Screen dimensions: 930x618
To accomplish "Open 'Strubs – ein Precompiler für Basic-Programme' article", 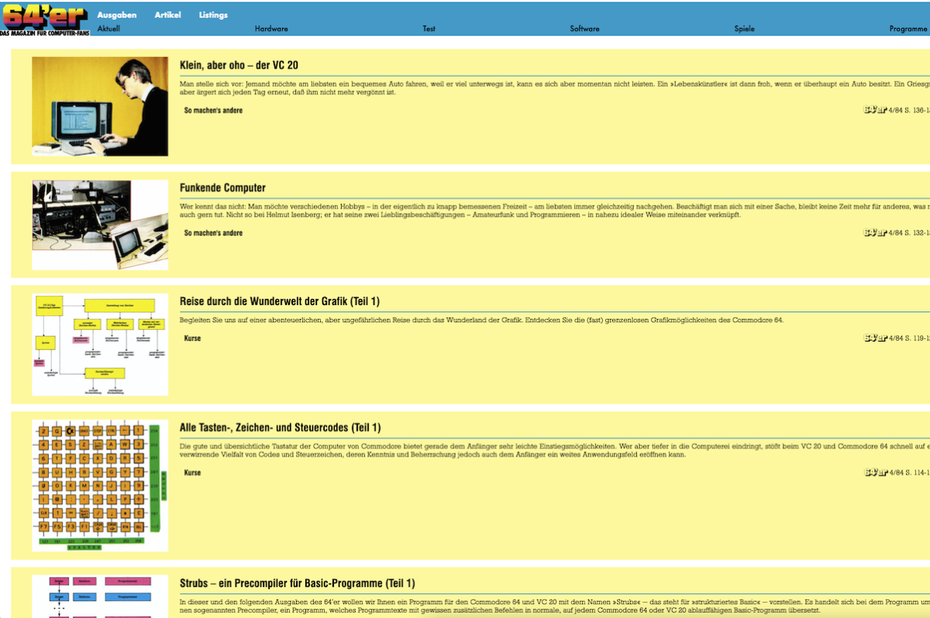I will click(x=297, y=583).
